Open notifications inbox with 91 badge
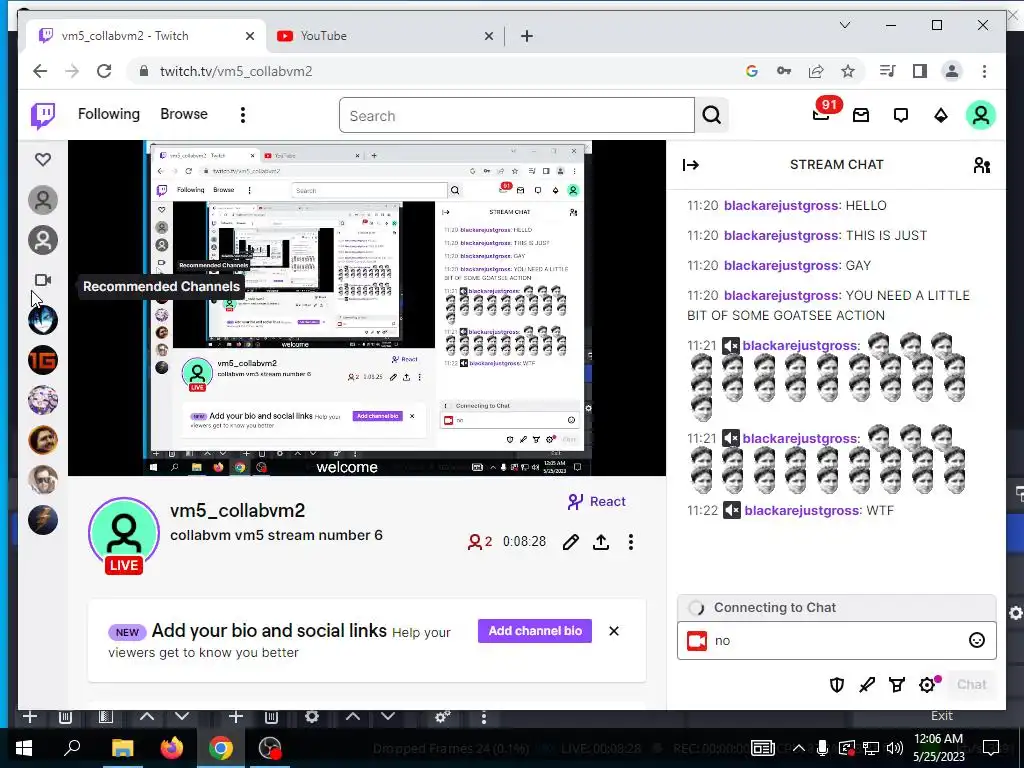Viewport: 1024px width, 768px height. (x=822, y=114)
